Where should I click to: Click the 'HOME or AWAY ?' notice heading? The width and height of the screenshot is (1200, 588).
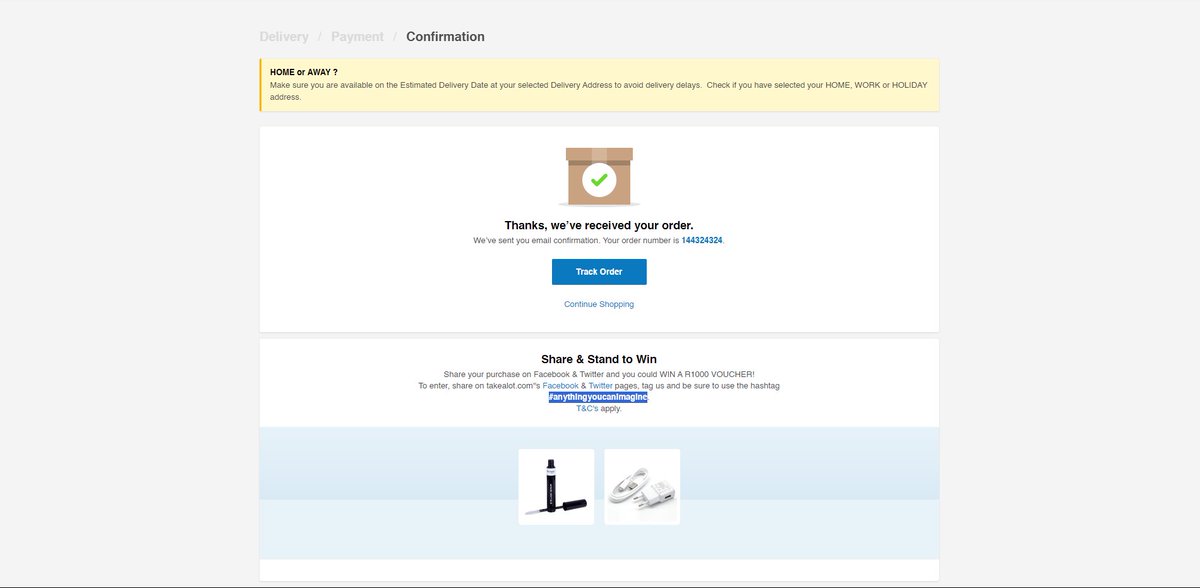coord(304,72)
